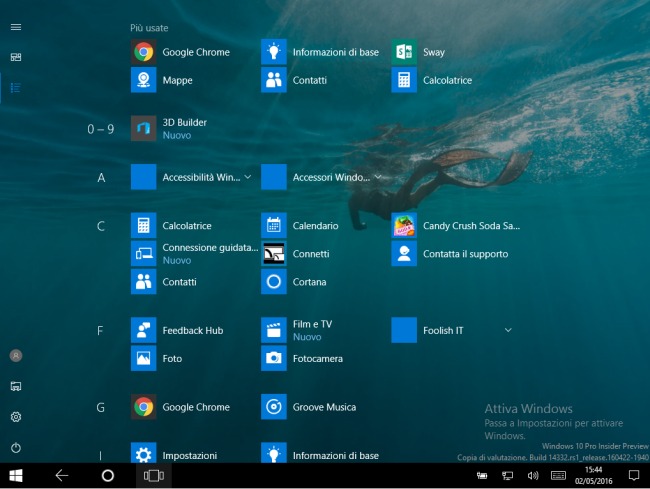Open the touch keyboard from tray
Viewport: 650px width, 489px height.
[x=558, y=475]
